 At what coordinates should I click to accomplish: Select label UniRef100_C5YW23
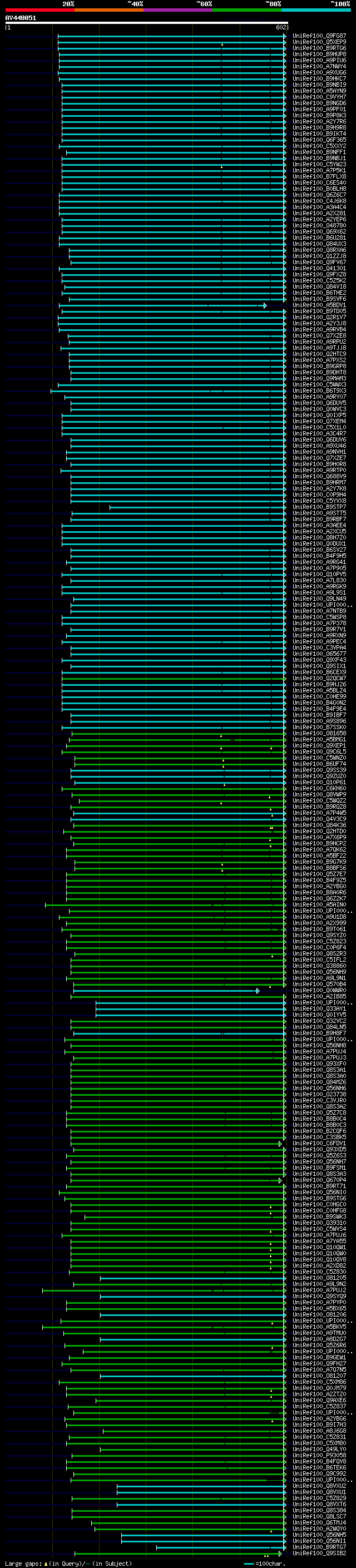click(319, 164)
